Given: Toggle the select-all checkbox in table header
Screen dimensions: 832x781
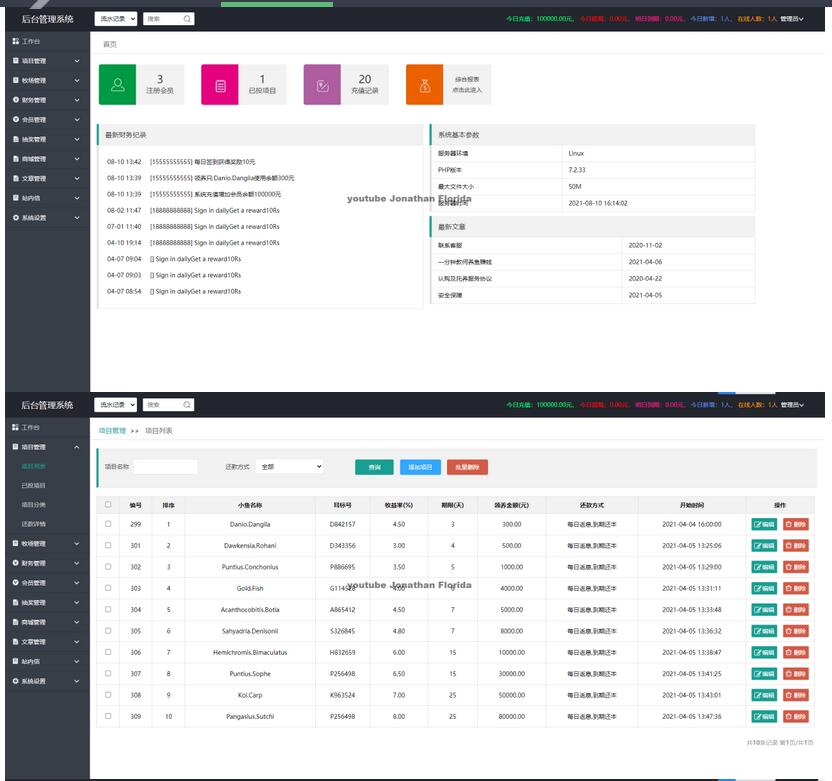Looking at the screenshot, I should [x=108, y=505].
